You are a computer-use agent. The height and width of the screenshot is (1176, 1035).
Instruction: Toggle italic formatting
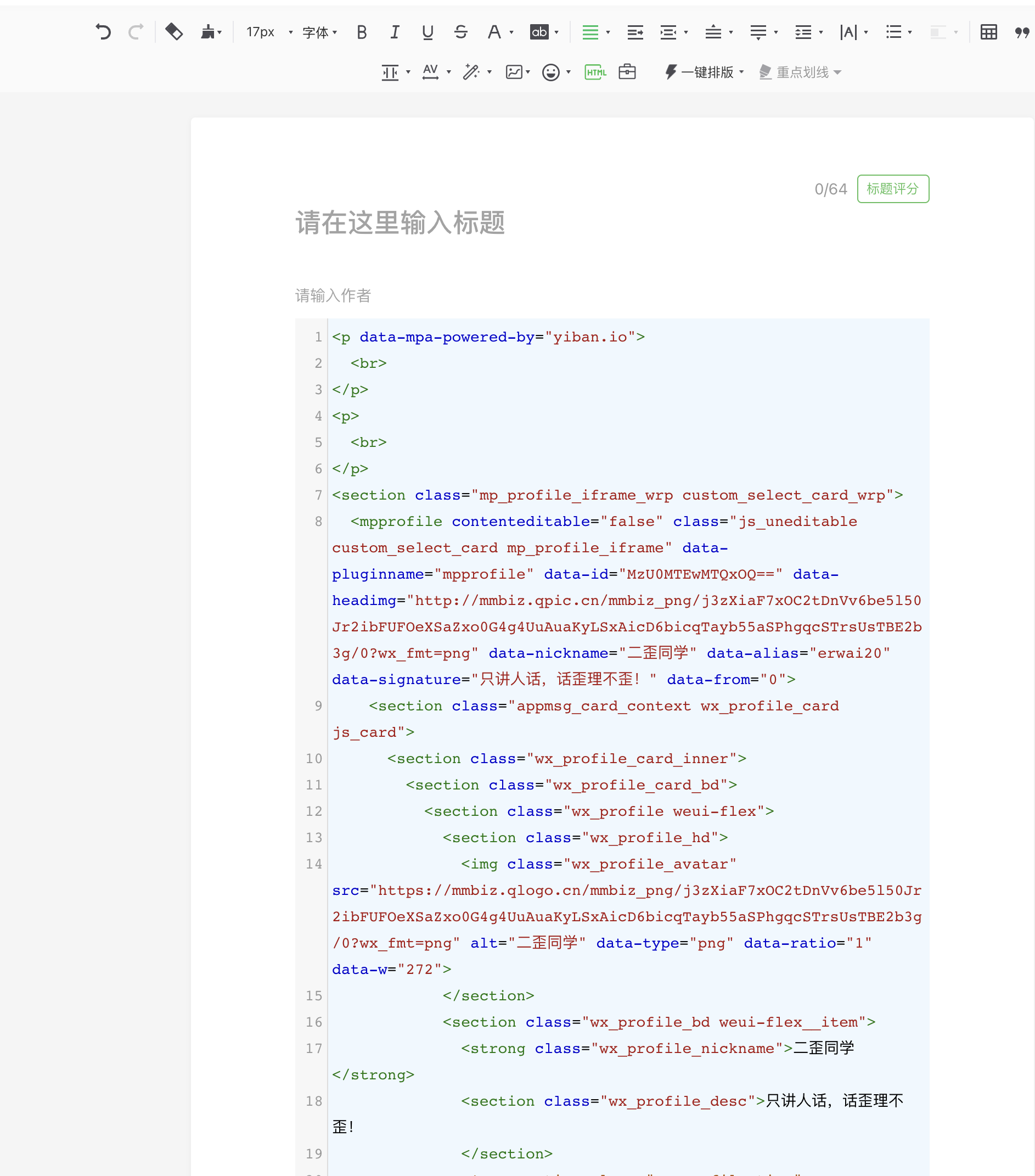(x=395, y=32)
